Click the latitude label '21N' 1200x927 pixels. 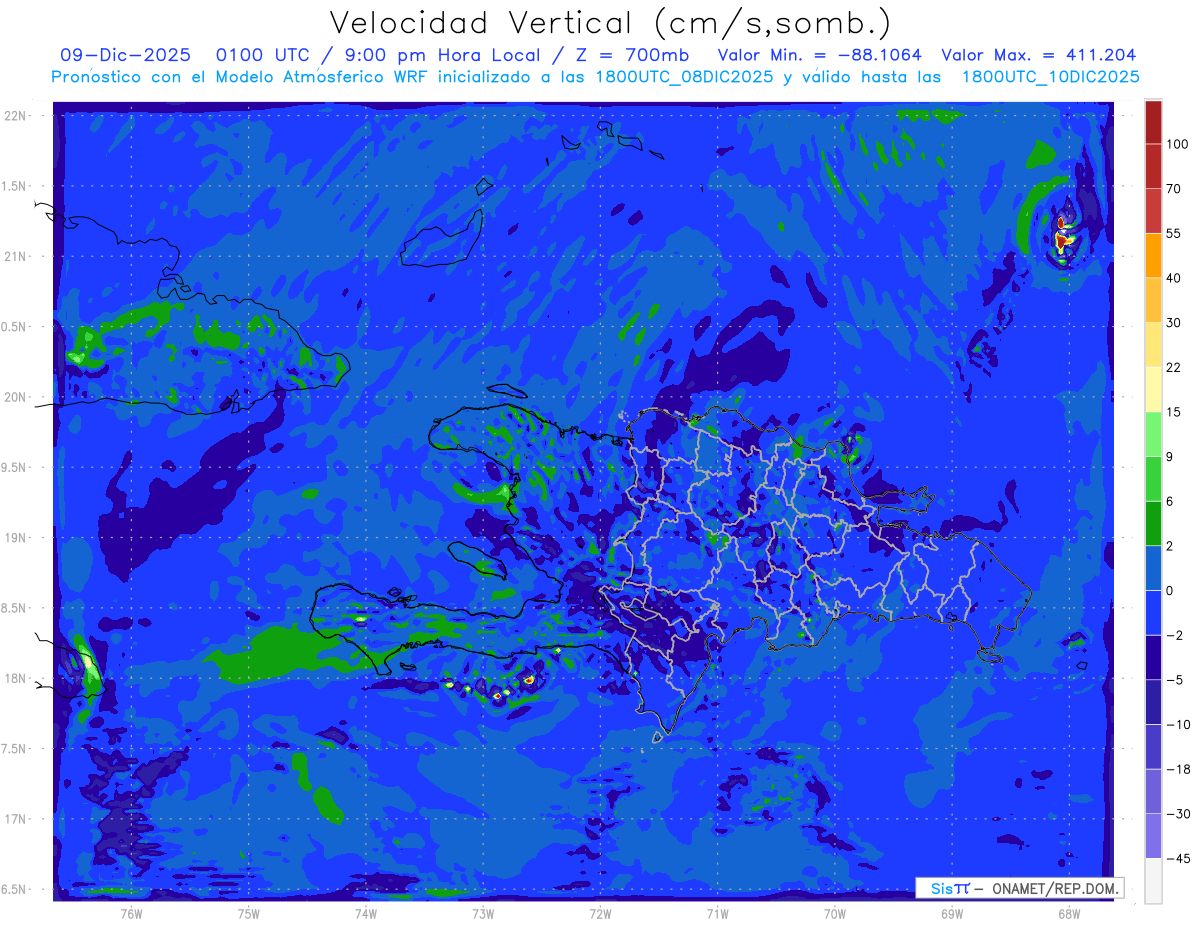click(16, 256)
